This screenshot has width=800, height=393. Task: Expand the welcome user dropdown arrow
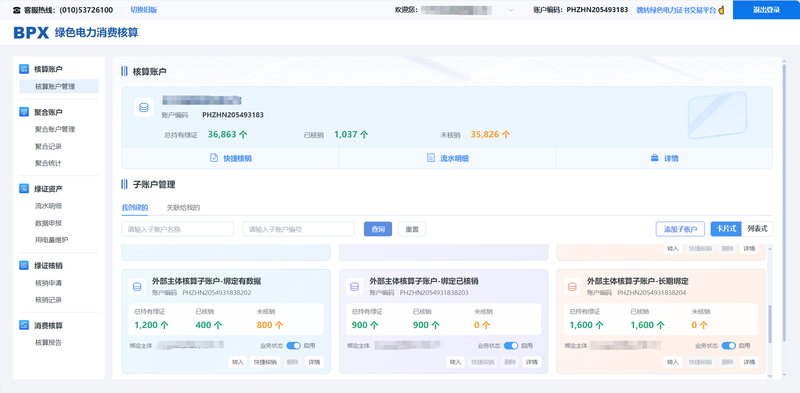512,10
